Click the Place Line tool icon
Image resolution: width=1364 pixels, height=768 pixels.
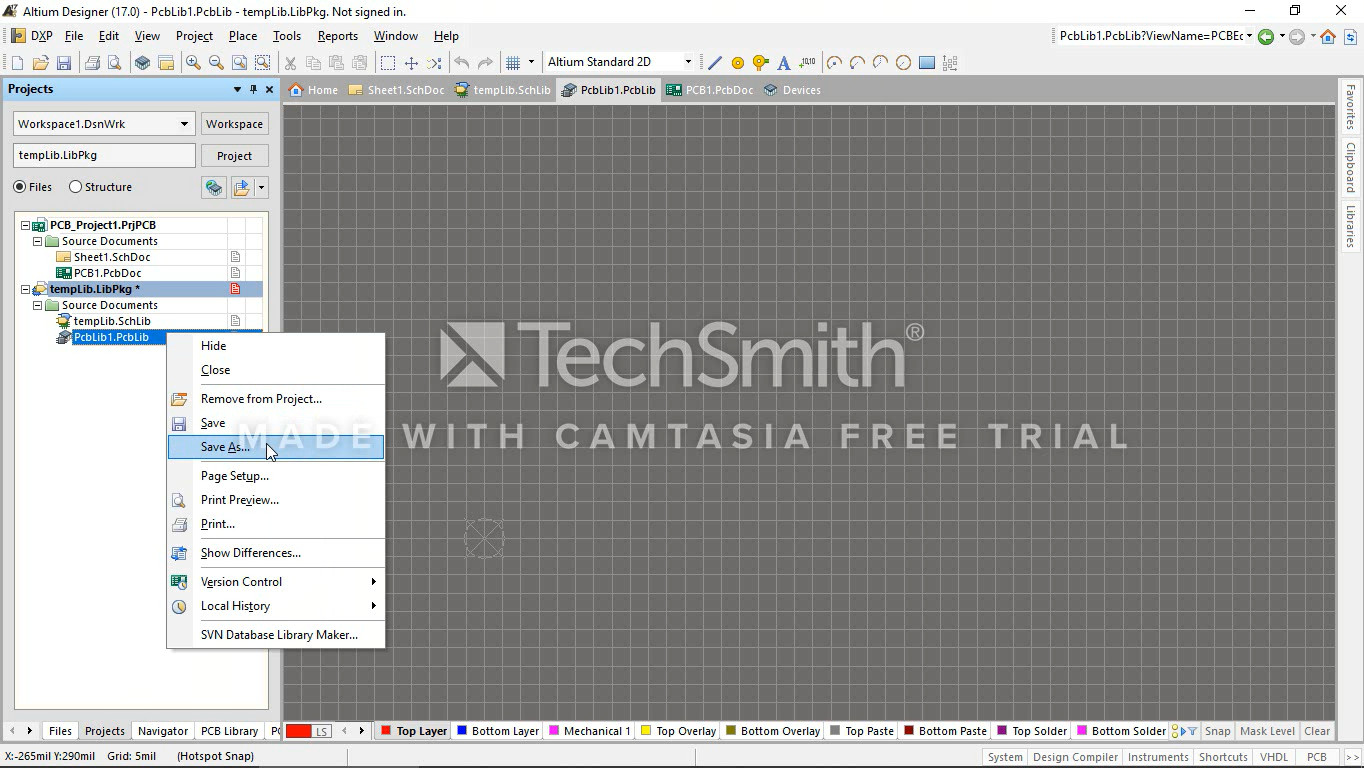(x=714, y=63)
